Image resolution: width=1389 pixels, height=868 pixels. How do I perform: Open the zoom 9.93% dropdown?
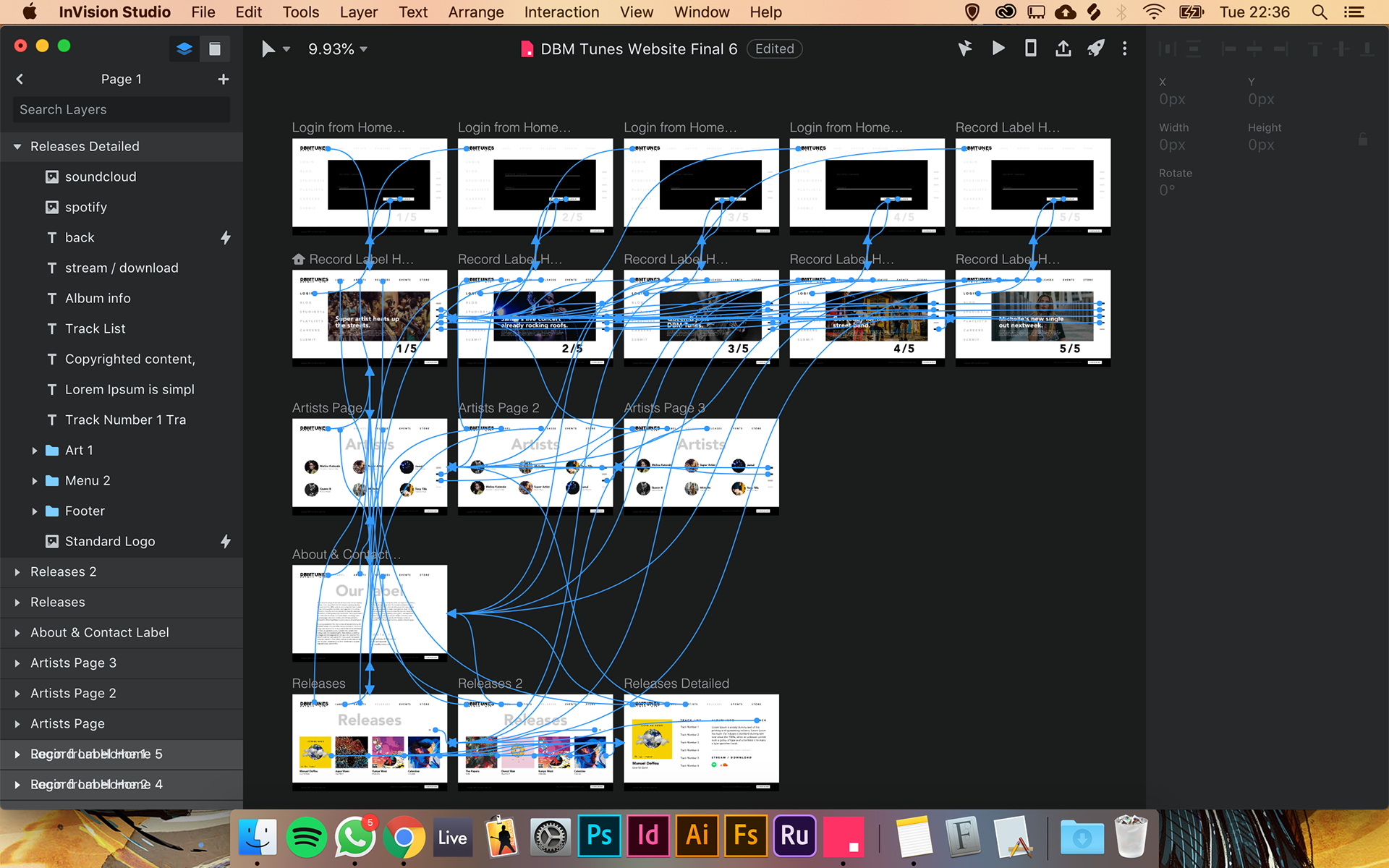(338, 49)
